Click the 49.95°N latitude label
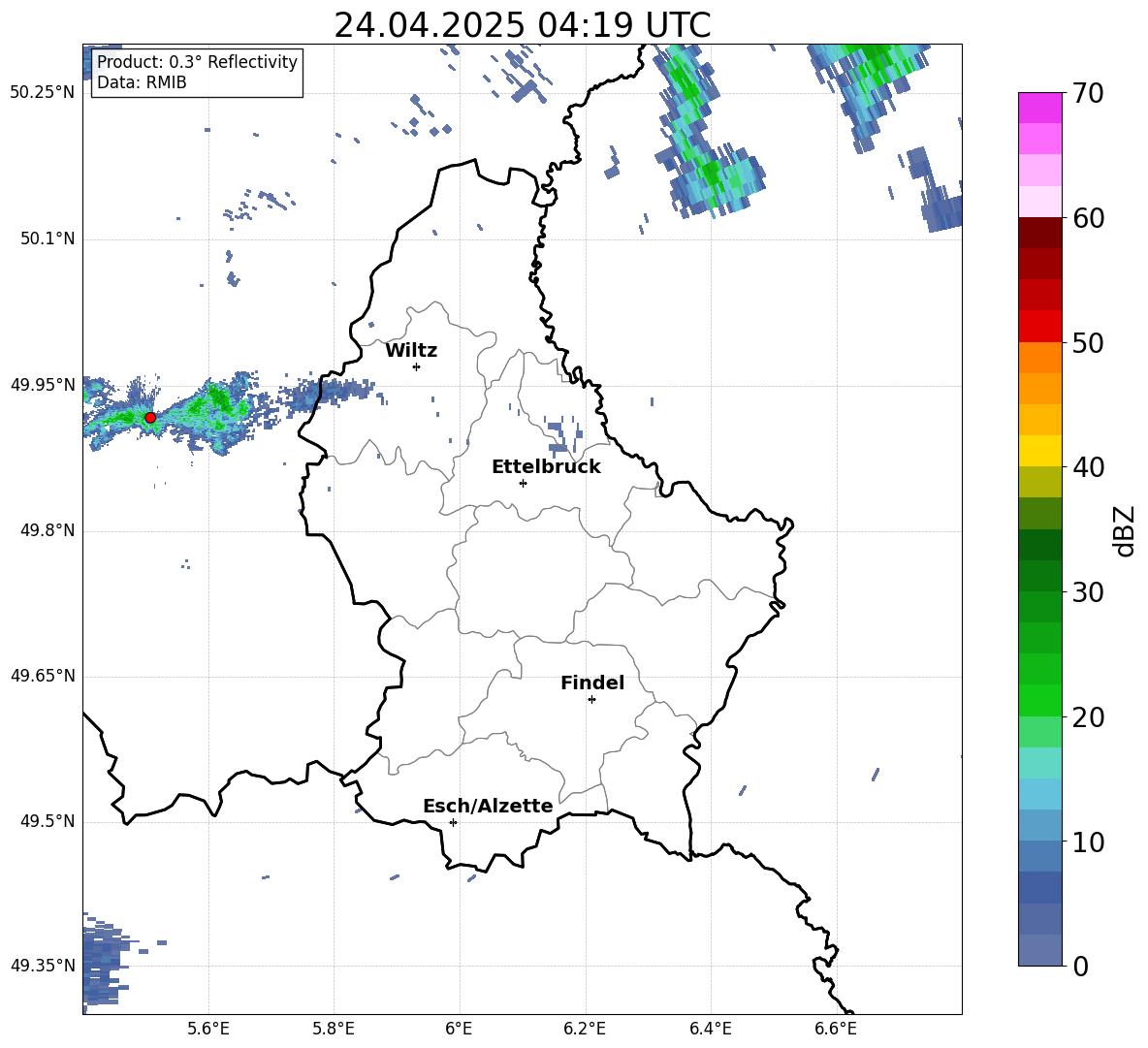 [x=43, y=385]
